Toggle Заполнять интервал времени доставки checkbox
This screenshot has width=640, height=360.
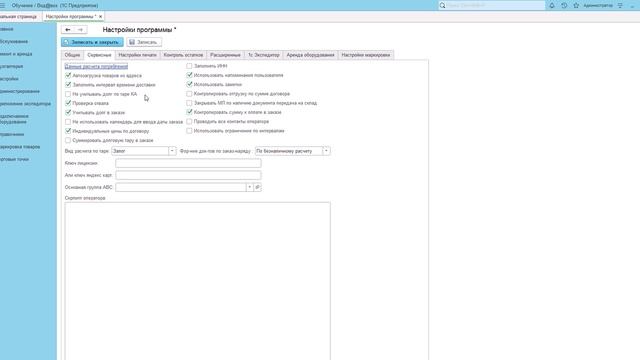(68, 85)
